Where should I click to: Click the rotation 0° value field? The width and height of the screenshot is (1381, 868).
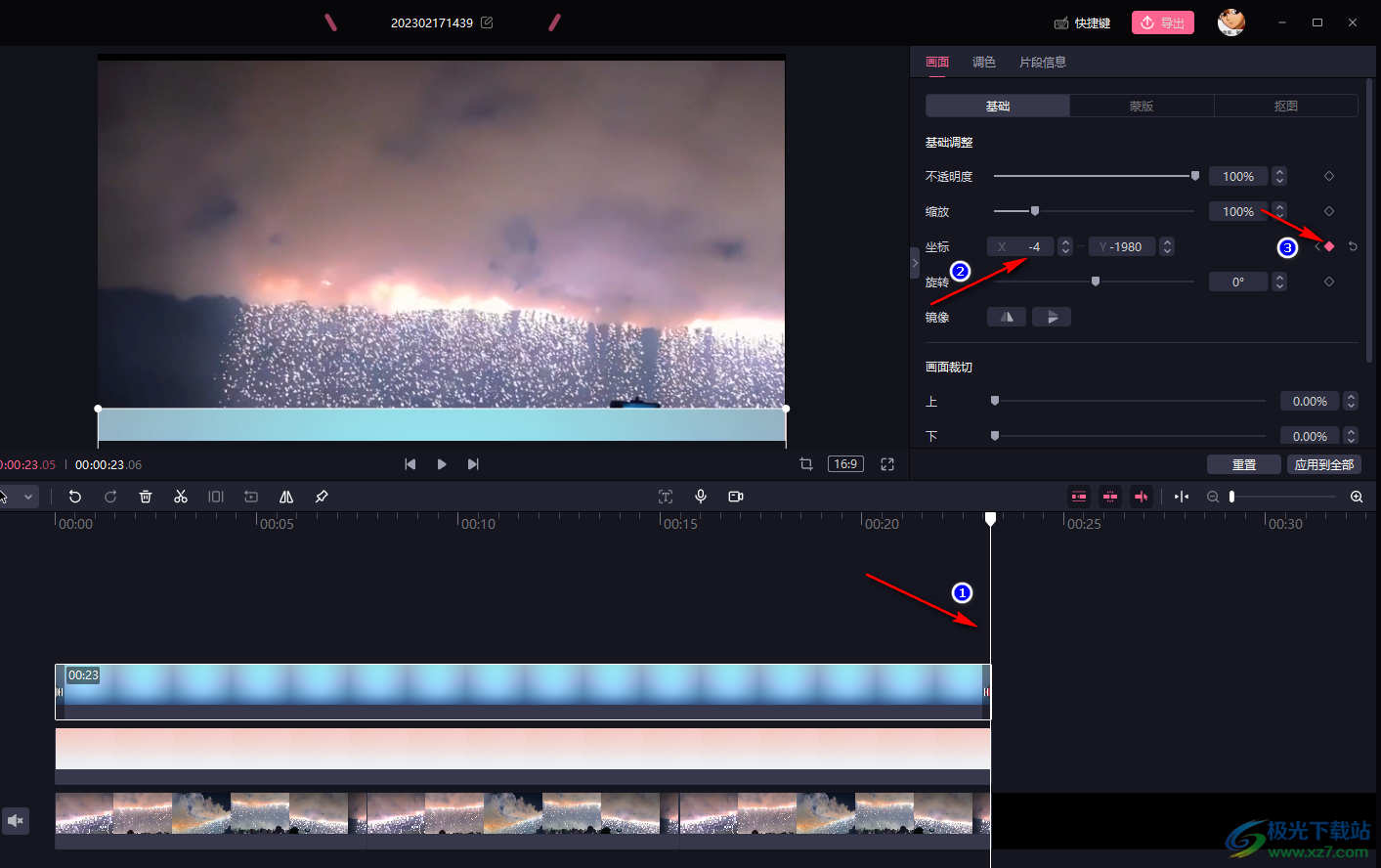[x=1238, y=282]
